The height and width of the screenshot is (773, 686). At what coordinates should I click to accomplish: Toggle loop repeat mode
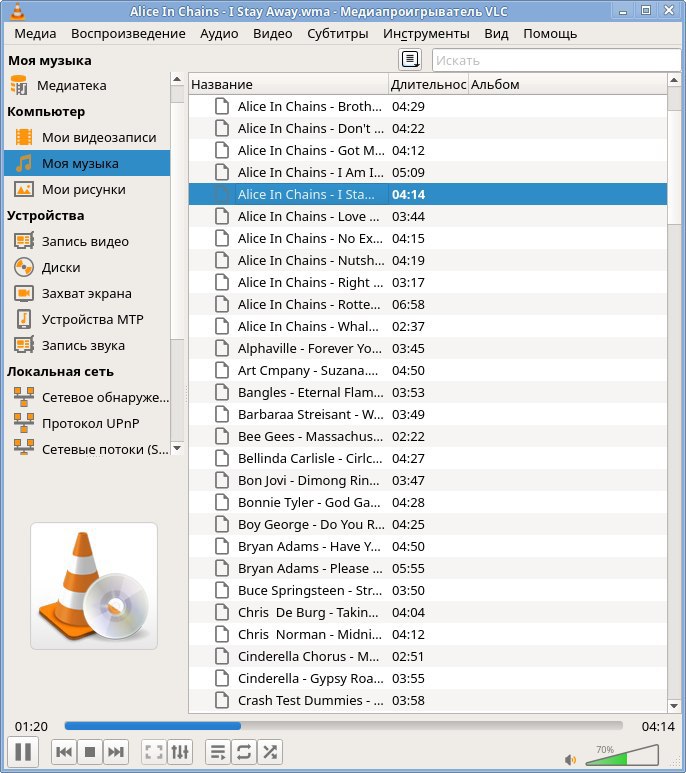[244, 752]
